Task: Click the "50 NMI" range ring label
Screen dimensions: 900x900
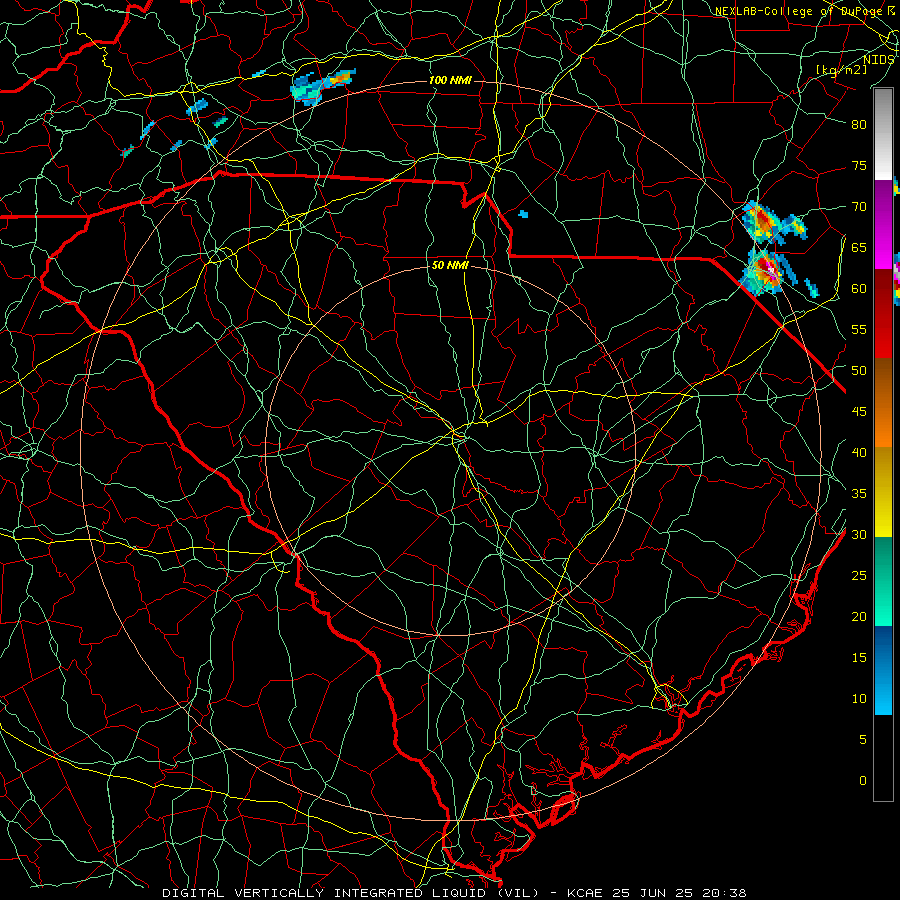Action: (450, 266)
